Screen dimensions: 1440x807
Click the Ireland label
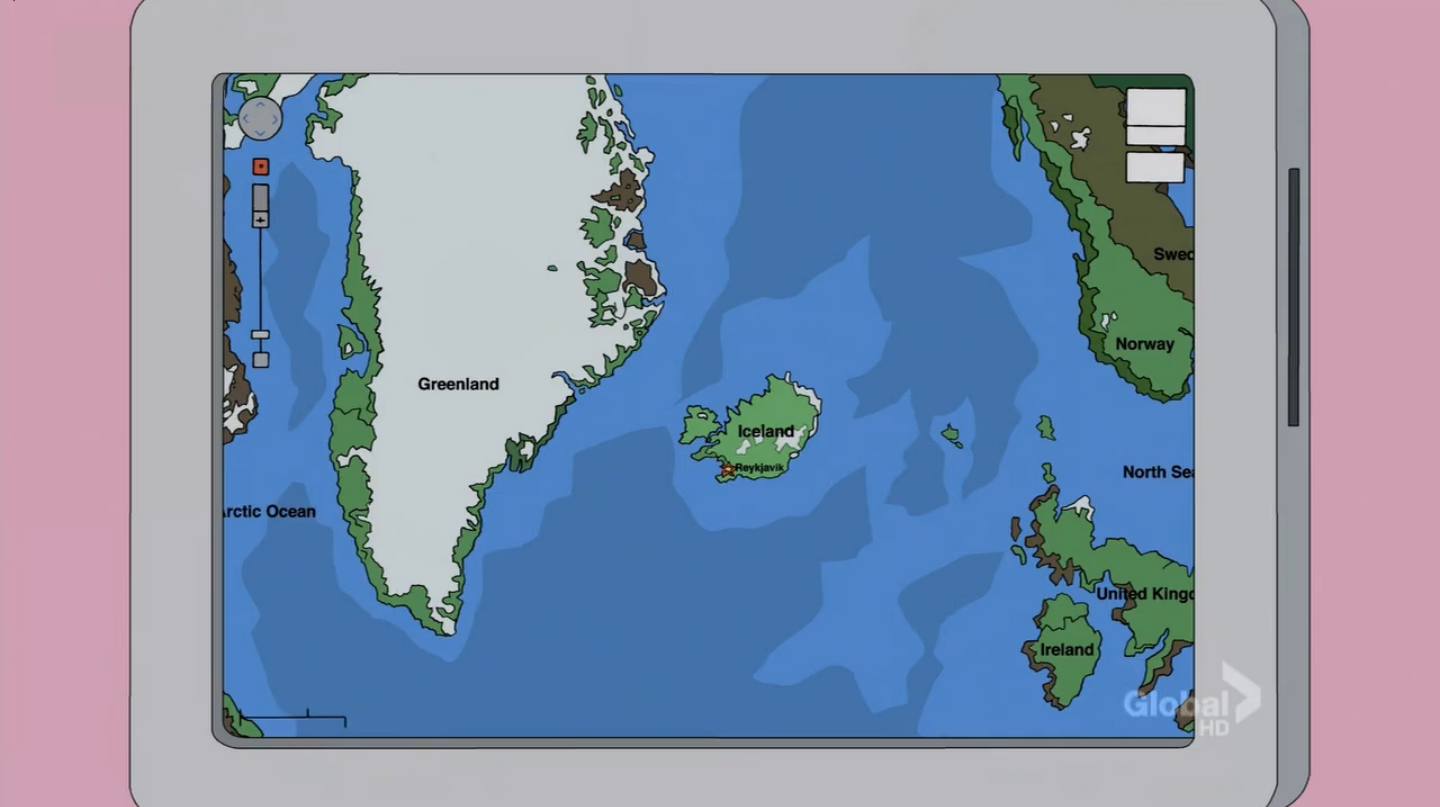click(x=1067, y=650)
